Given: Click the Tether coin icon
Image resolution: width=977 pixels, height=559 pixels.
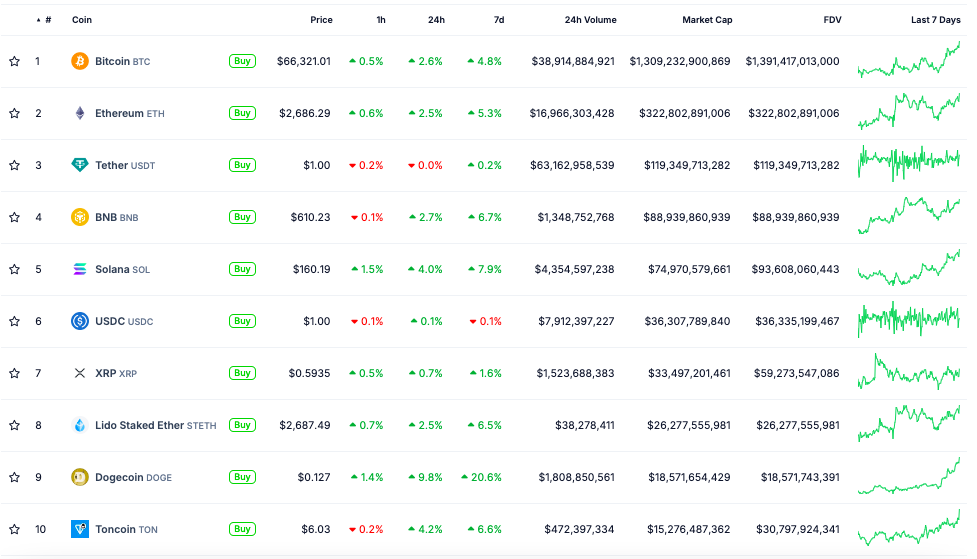Looking at the screenshot, I should (x=80, y=165).
